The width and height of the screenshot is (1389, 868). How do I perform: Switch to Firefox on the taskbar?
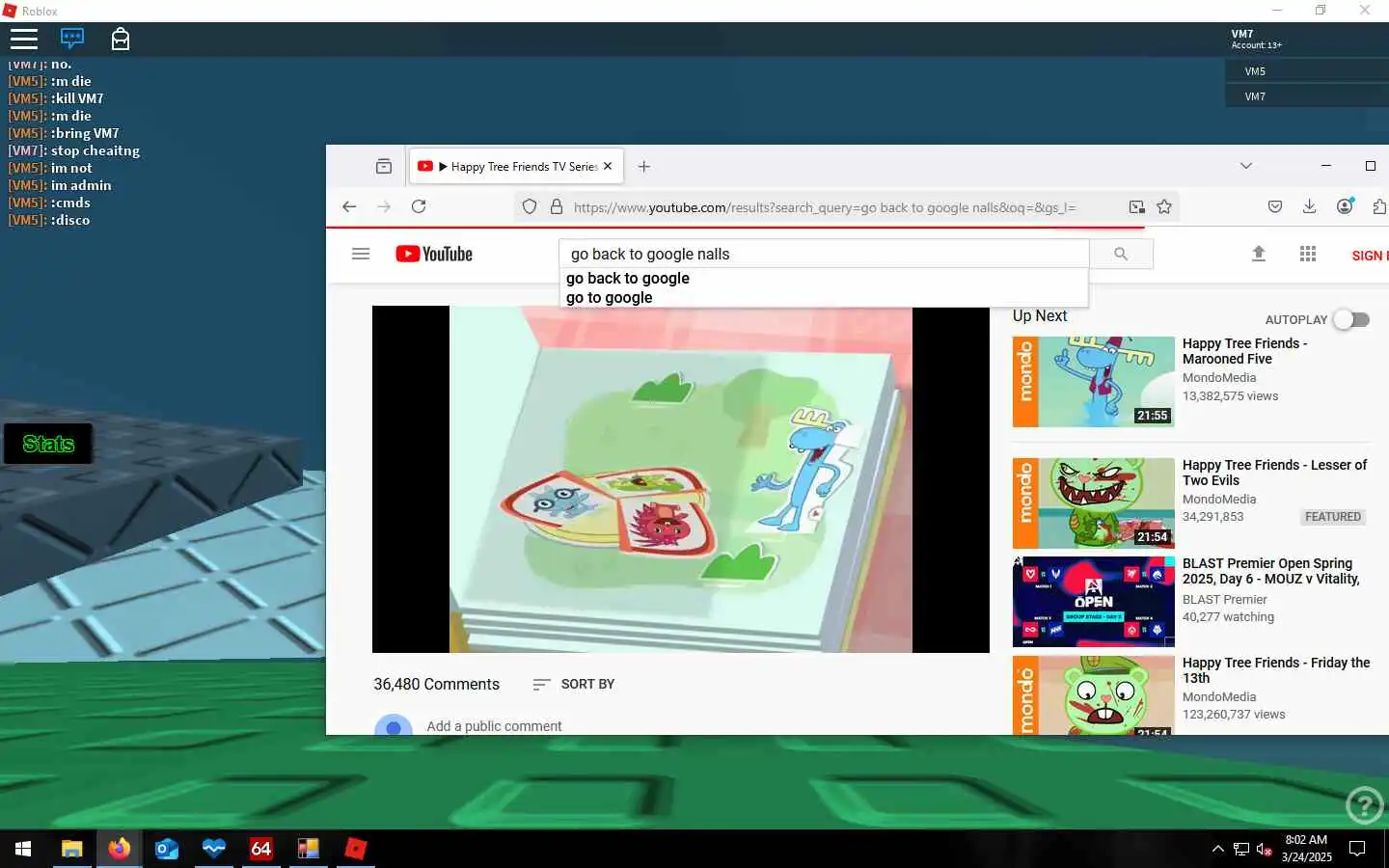point(119,849)
